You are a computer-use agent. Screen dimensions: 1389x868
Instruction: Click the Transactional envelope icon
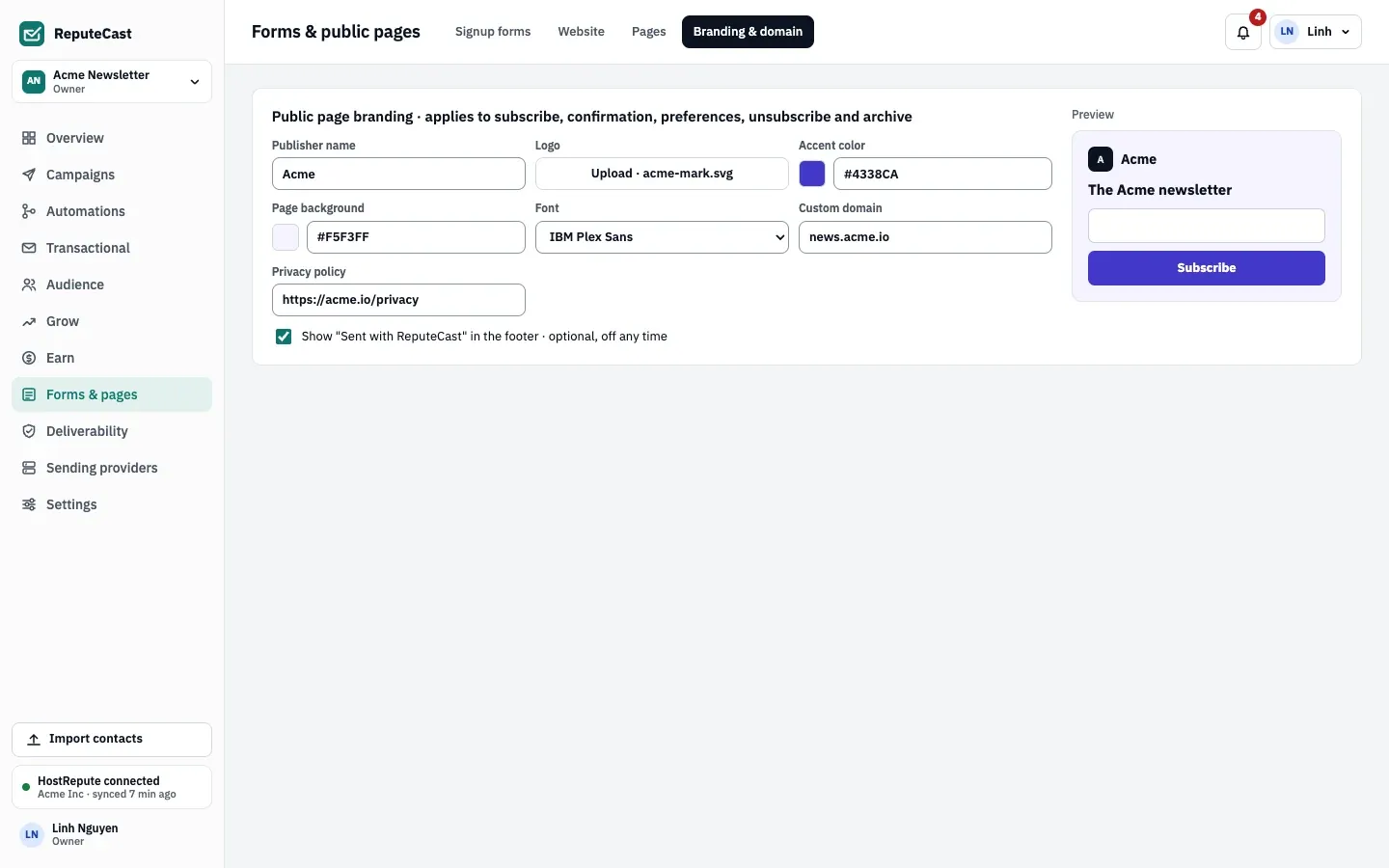[x=29, y=248]
